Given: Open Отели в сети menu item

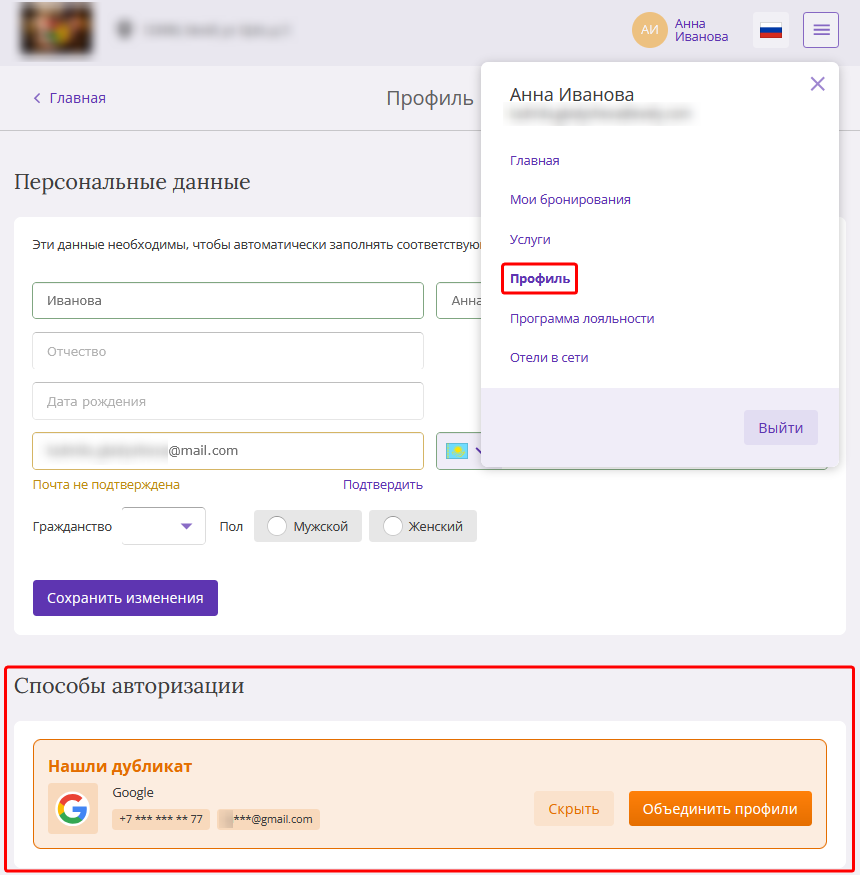Looking at the screenshot, I should (x=549, y=357).
